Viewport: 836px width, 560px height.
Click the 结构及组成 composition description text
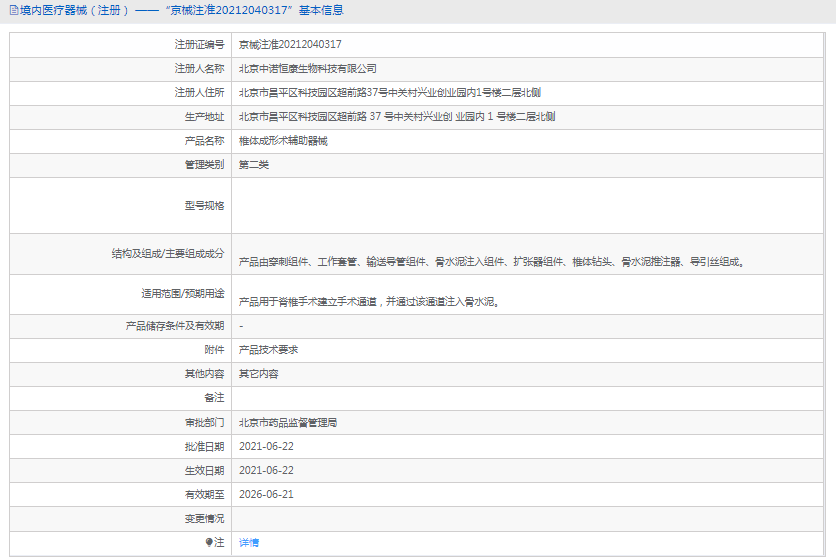491,262
